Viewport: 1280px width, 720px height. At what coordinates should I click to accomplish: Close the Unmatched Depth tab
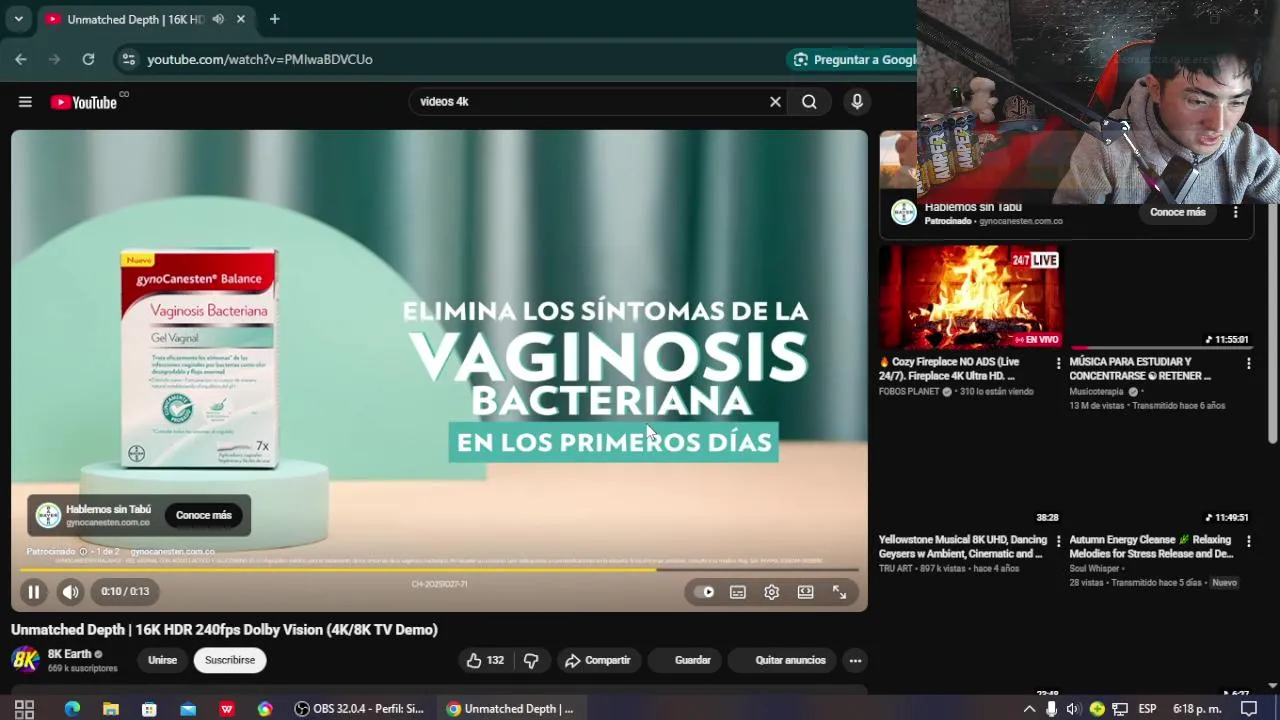click(x=241, y=19)
